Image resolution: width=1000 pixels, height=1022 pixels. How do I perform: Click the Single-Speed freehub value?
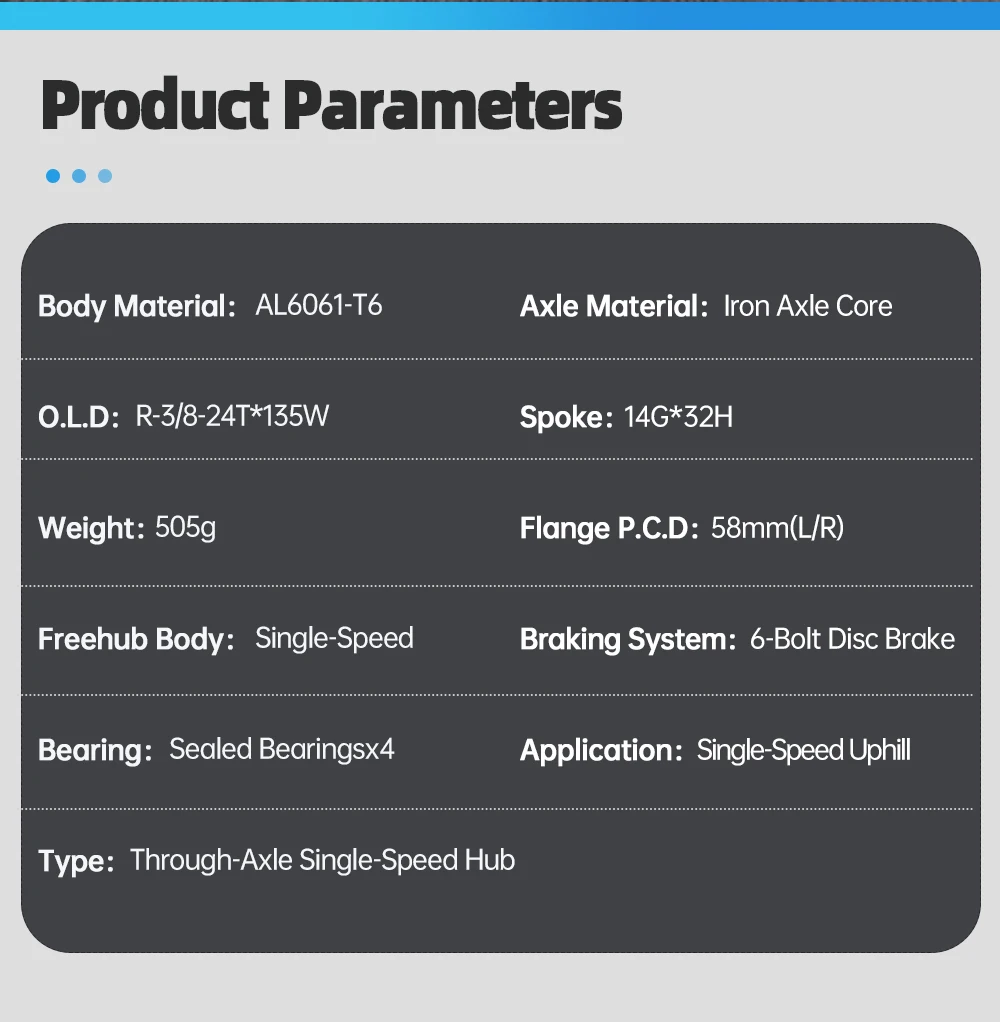[x=334, y=639]
